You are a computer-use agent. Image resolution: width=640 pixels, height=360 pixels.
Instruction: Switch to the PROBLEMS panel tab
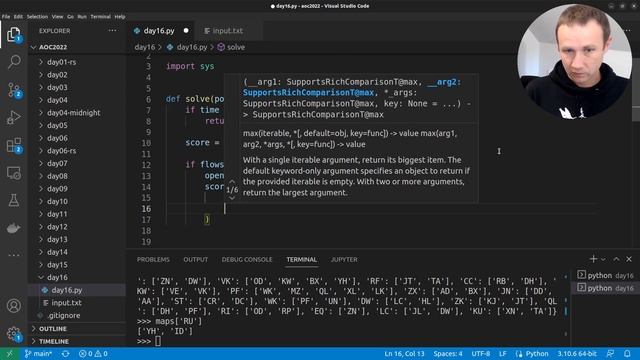153,260
